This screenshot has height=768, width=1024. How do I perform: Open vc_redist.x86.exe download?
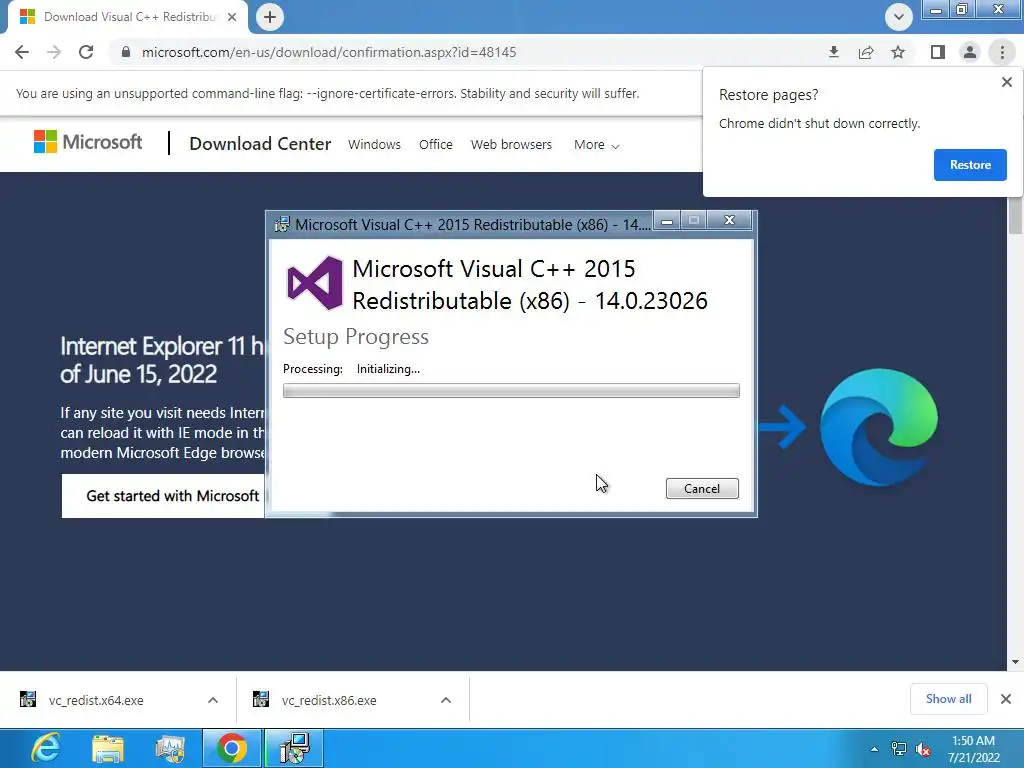tap(329, 700)
